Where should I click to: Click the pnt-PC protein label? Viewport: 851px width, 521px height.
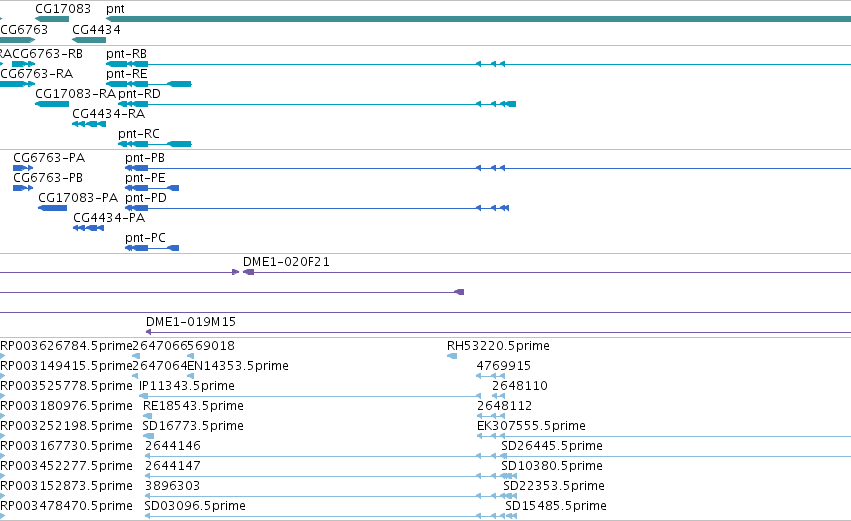(145, 238)
